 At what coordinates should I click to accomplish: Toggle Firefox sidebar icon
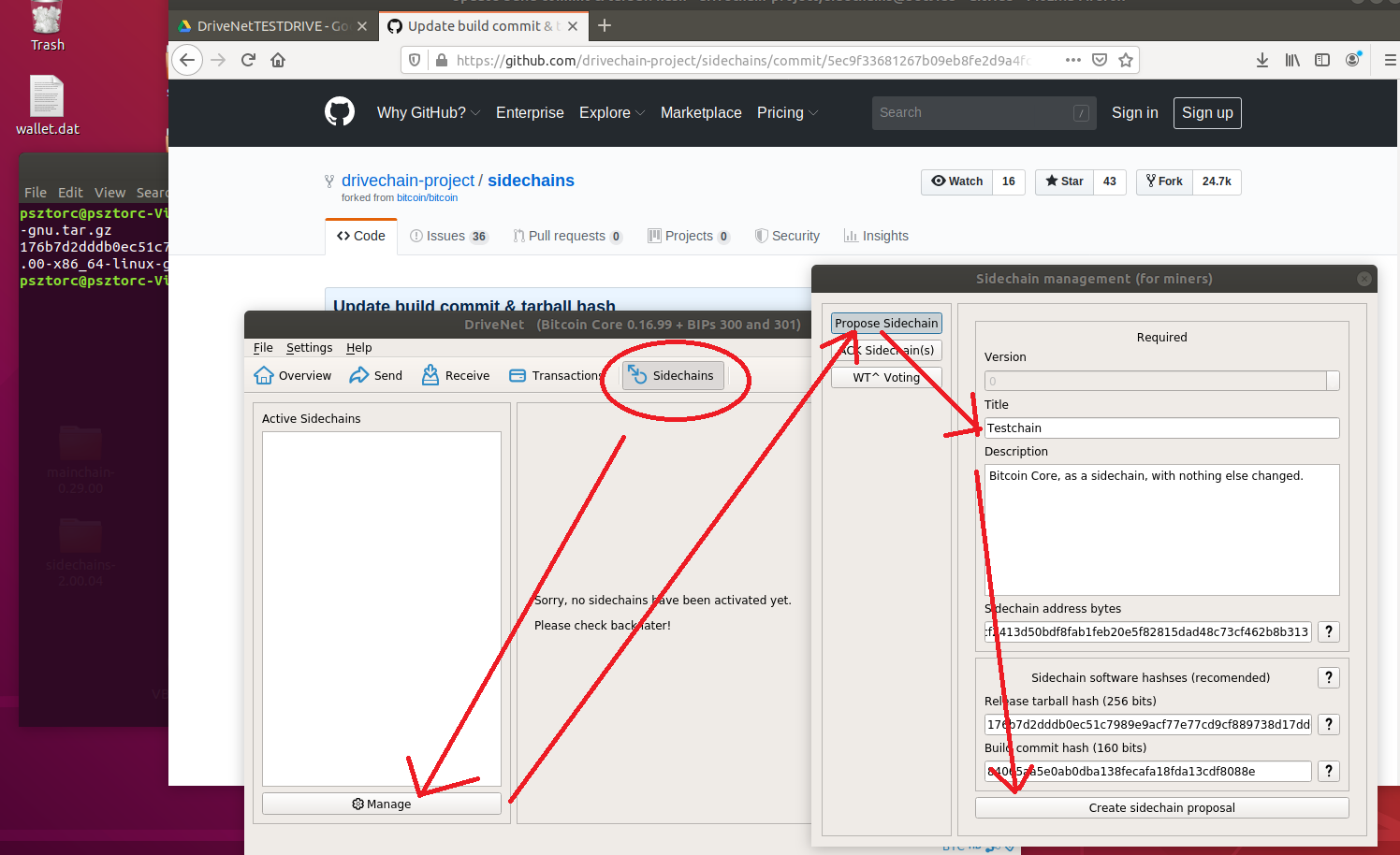tap(1322, 60)
